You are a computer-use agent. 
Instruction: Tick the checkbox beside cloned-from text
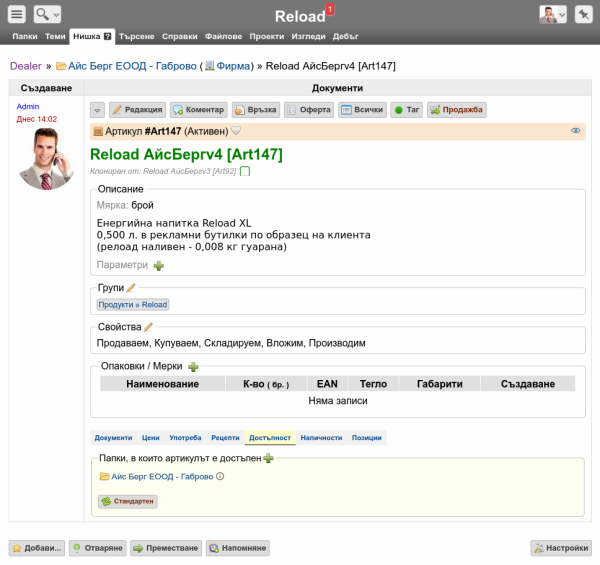[x=245, y=171]
